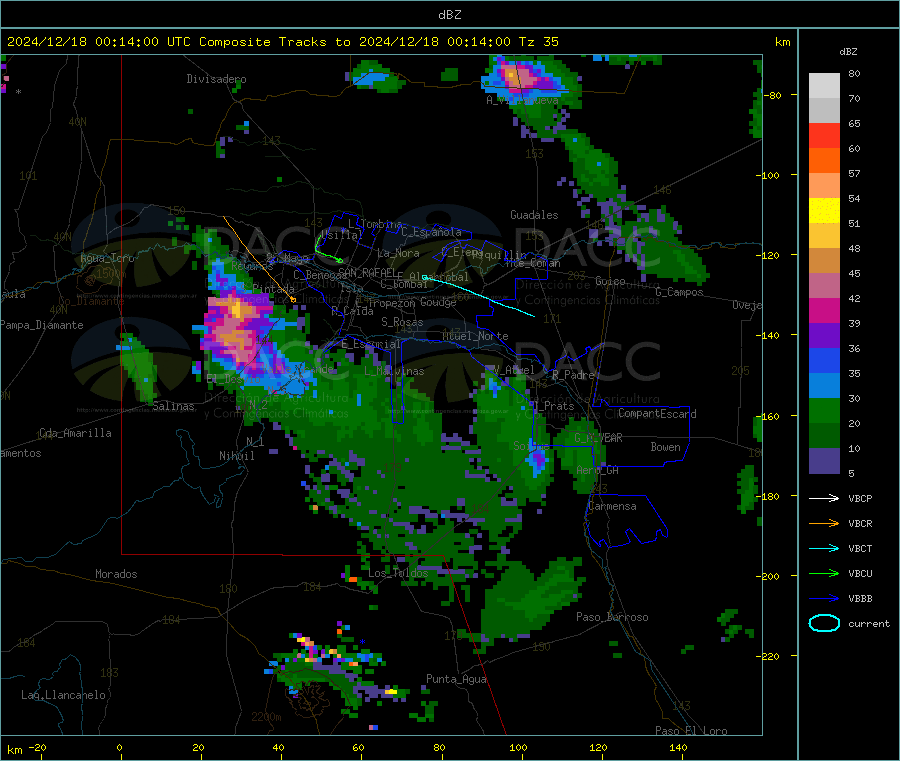Click the 'Paso_El_Loro' place label
The width and height of the screenshot is (900, 761).
pos(691,731)
